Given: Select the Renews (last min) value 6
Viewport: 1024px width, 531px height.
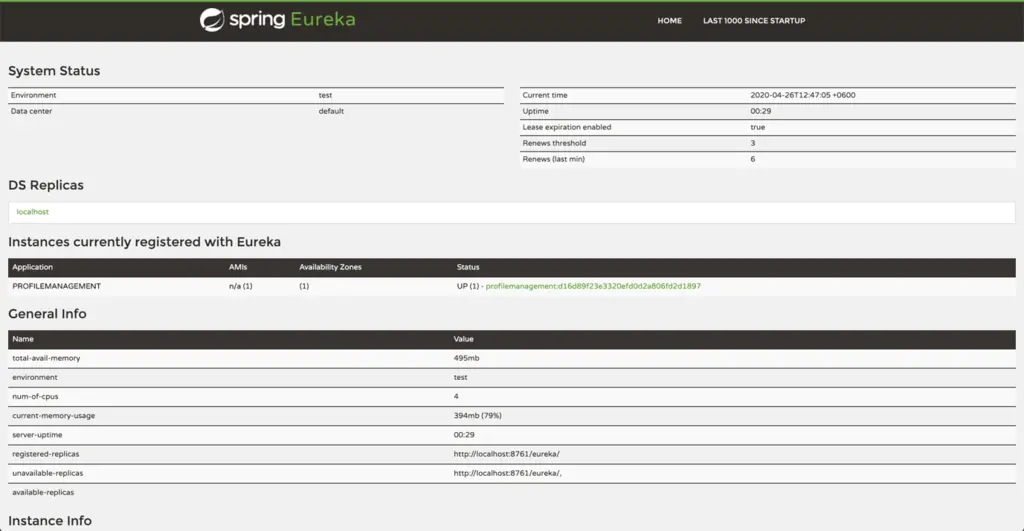Looking at the screenshot, I should tap(752, 159).
